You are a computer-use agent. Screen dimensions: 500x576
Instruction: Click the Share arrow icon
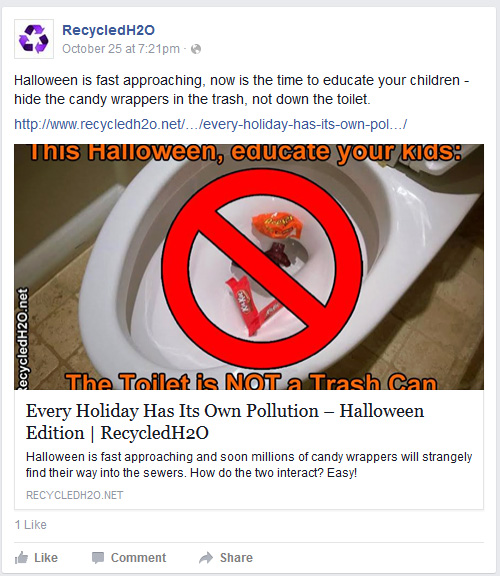tap(206, 558)
